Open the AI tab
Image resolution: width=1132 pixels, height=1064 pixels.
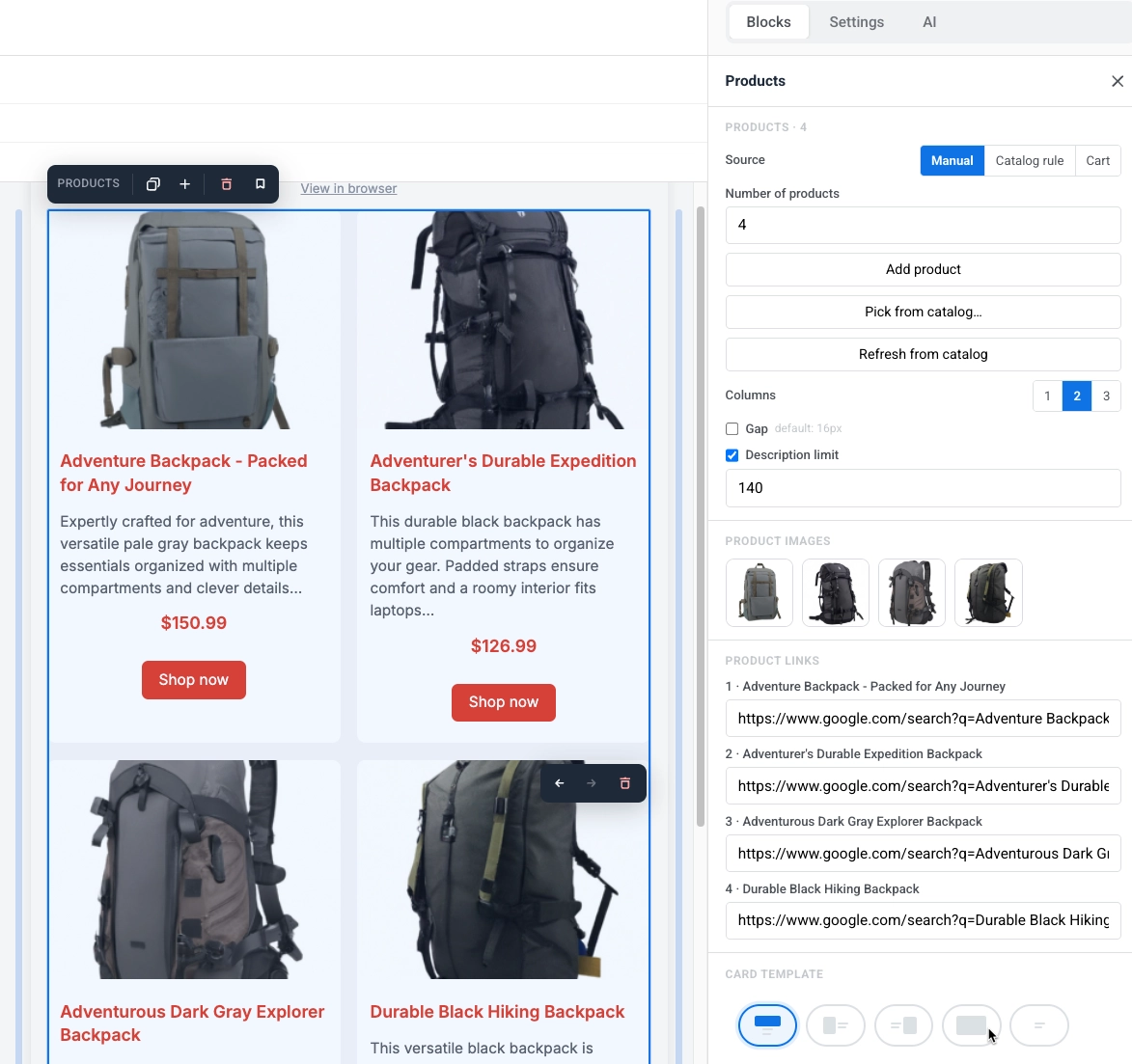click(x=929, y=22)
